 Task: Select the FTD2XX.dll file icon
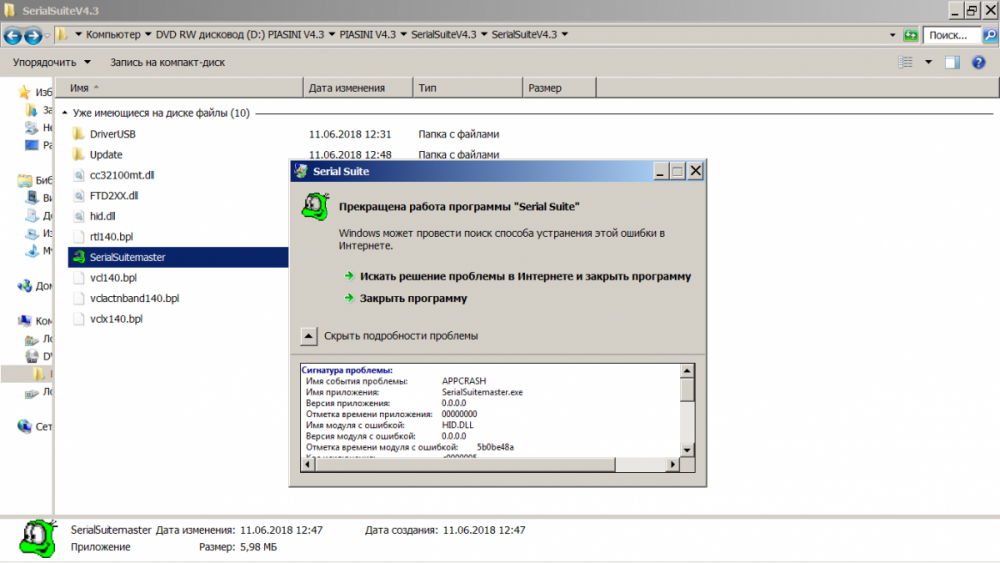(x=78, y=196)
